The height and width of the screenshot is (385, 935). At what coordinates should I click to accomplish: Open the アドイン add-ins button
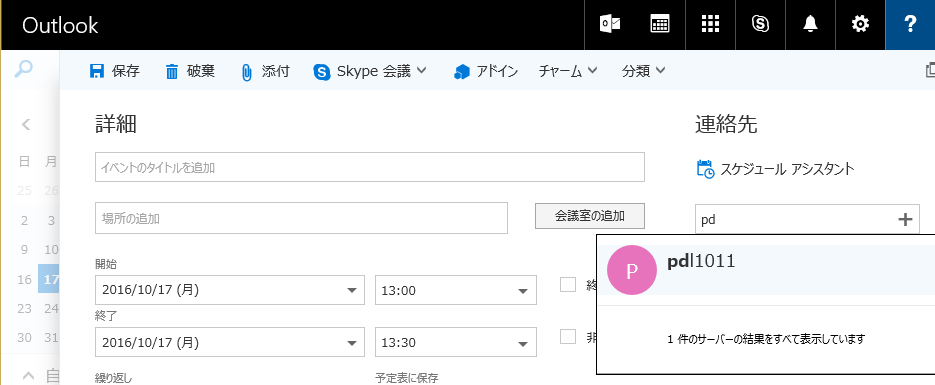pos(485,72)
